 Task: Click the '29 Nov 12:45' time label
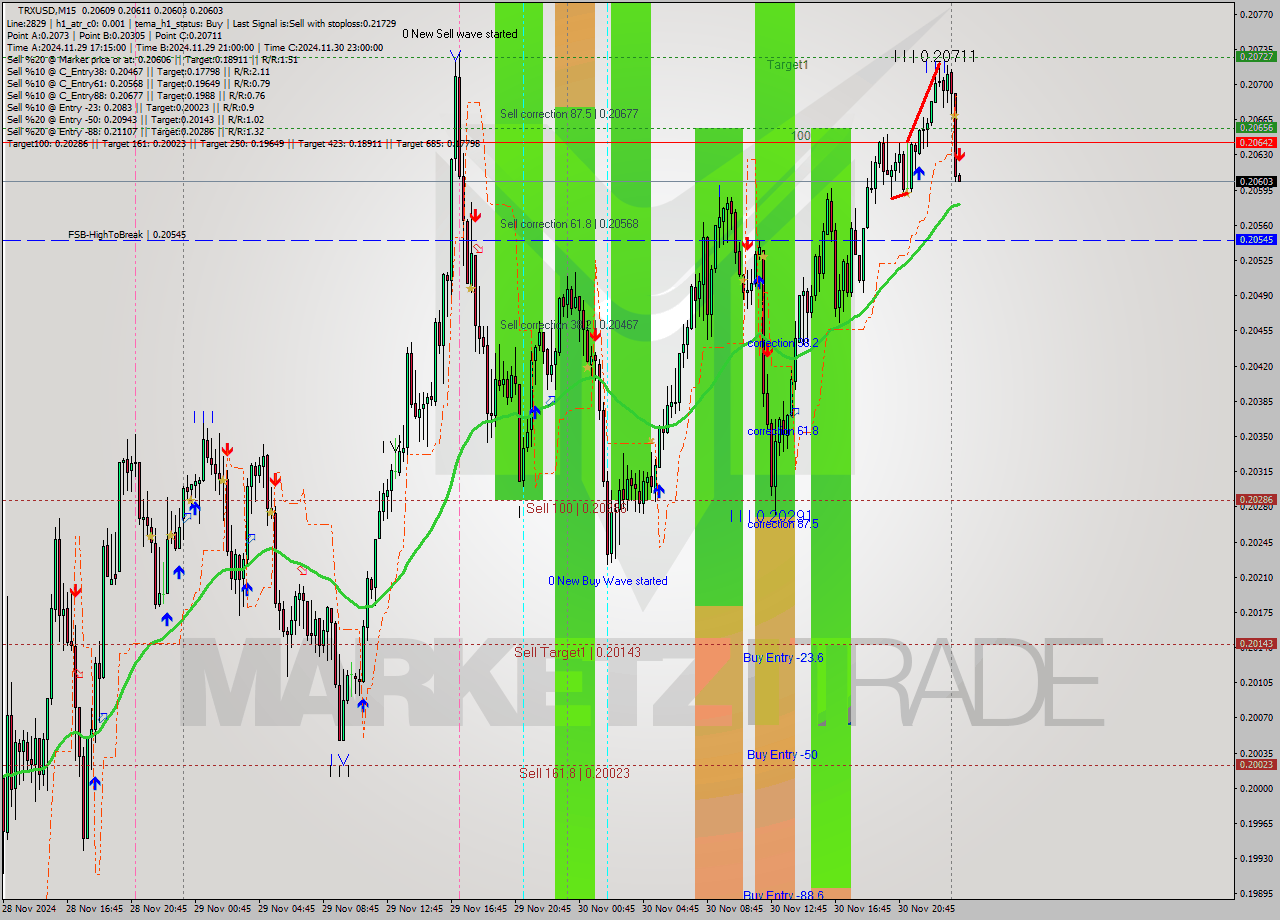point(415,909)
